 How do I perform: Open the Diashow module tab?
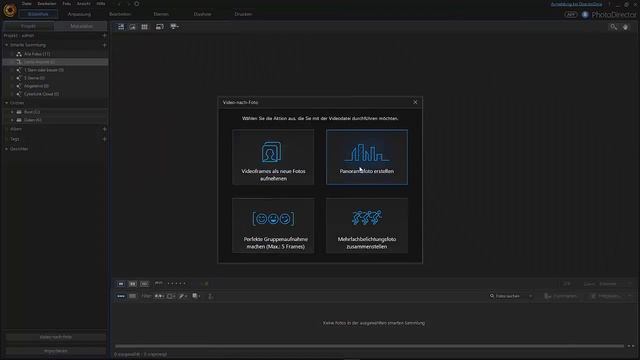(x=202, y=14)
